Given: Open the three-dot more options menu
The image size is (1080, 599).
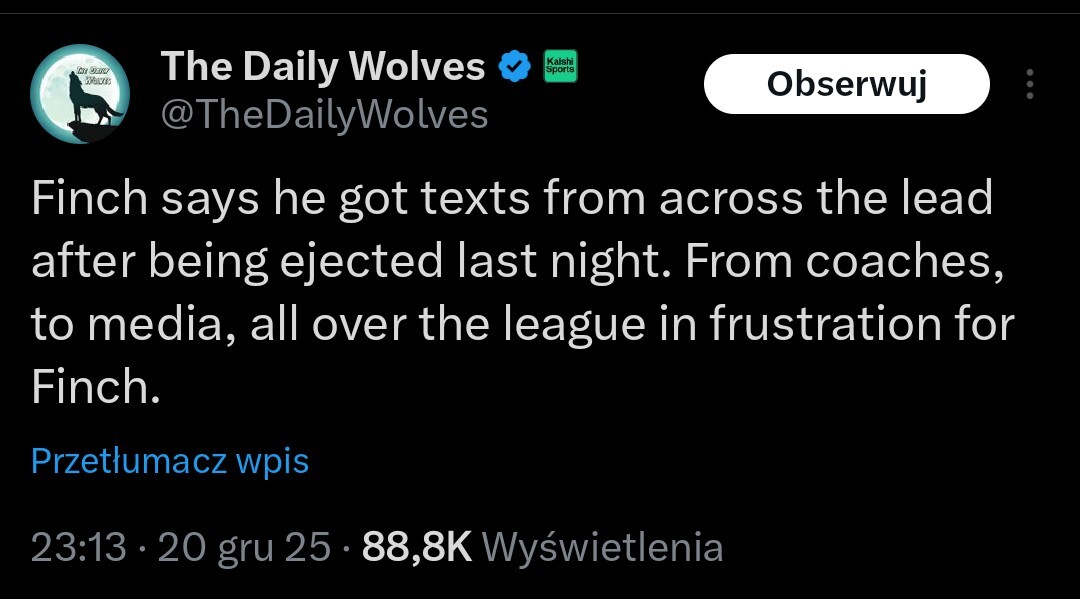Looking at the screenshot, I should (x=1029, y=85).
